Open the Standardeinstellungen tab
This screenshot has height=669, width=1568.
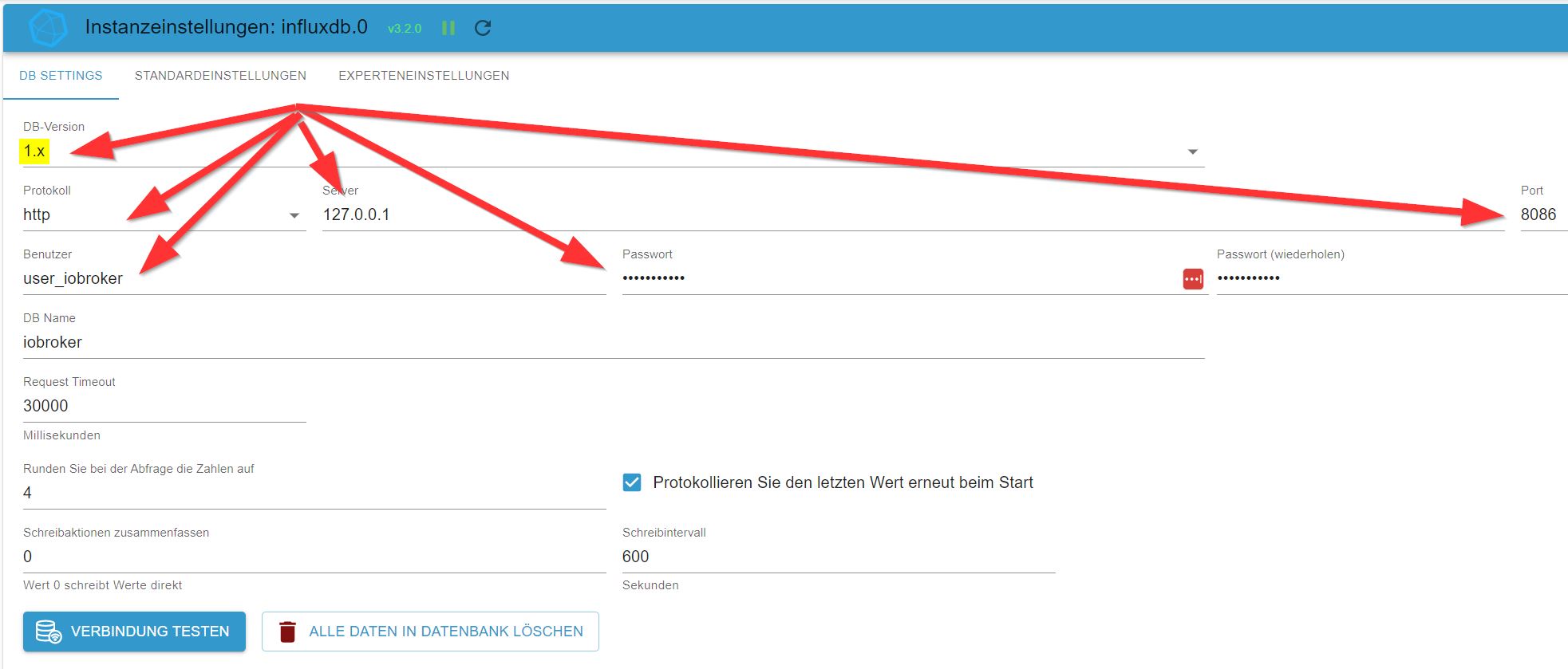(x=220, y=76)
